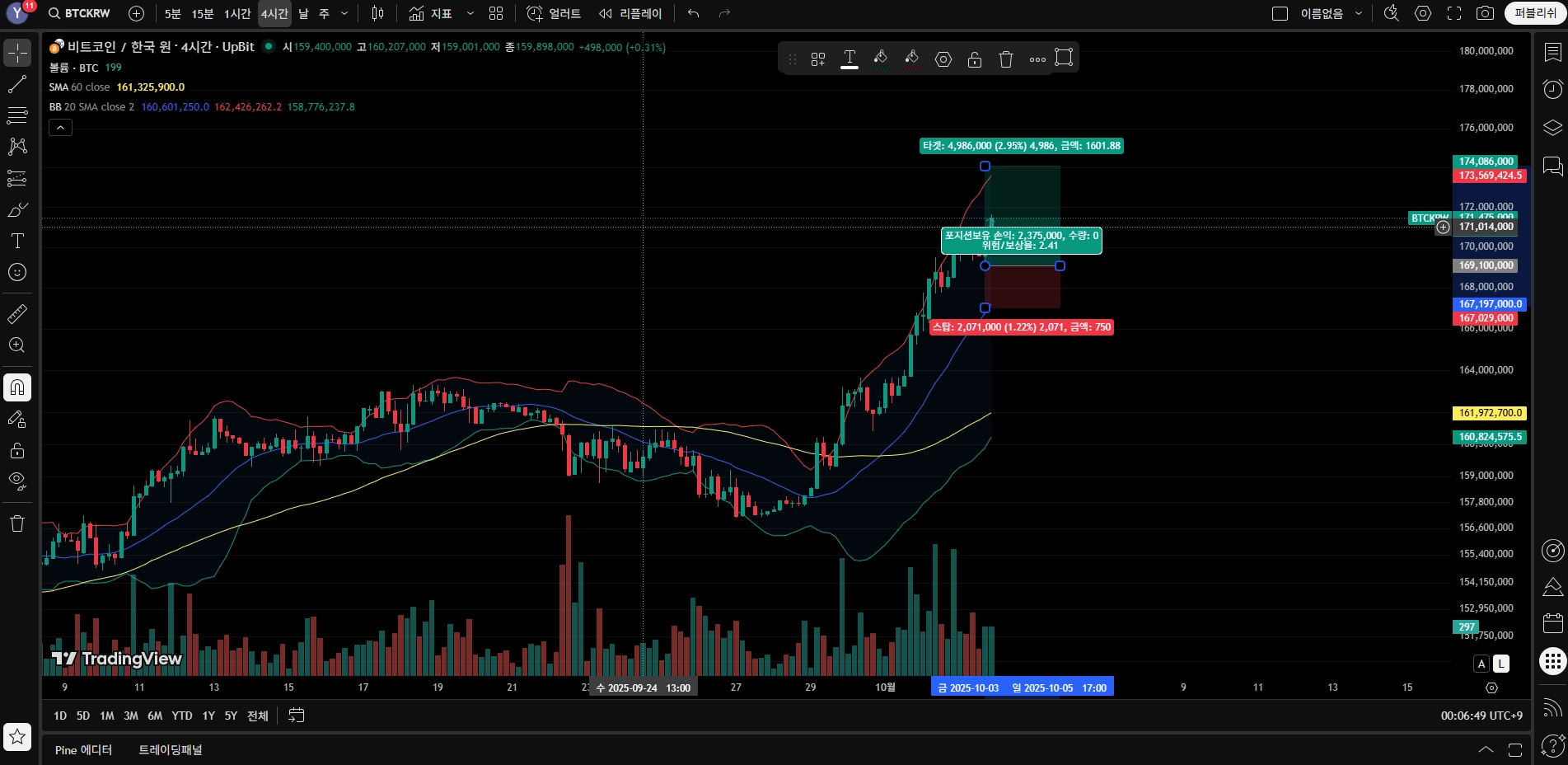Take a chart snapshot with camera icon

click(1486, 13)
